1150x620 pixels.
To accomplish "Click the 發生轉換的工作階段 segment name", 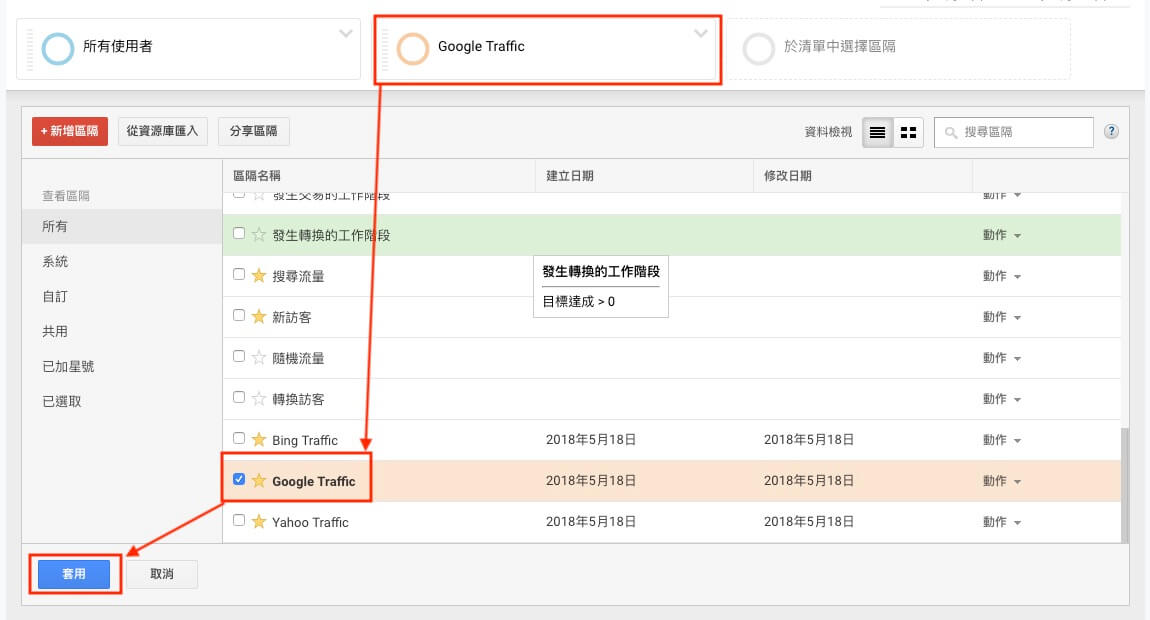I will 331,236.
